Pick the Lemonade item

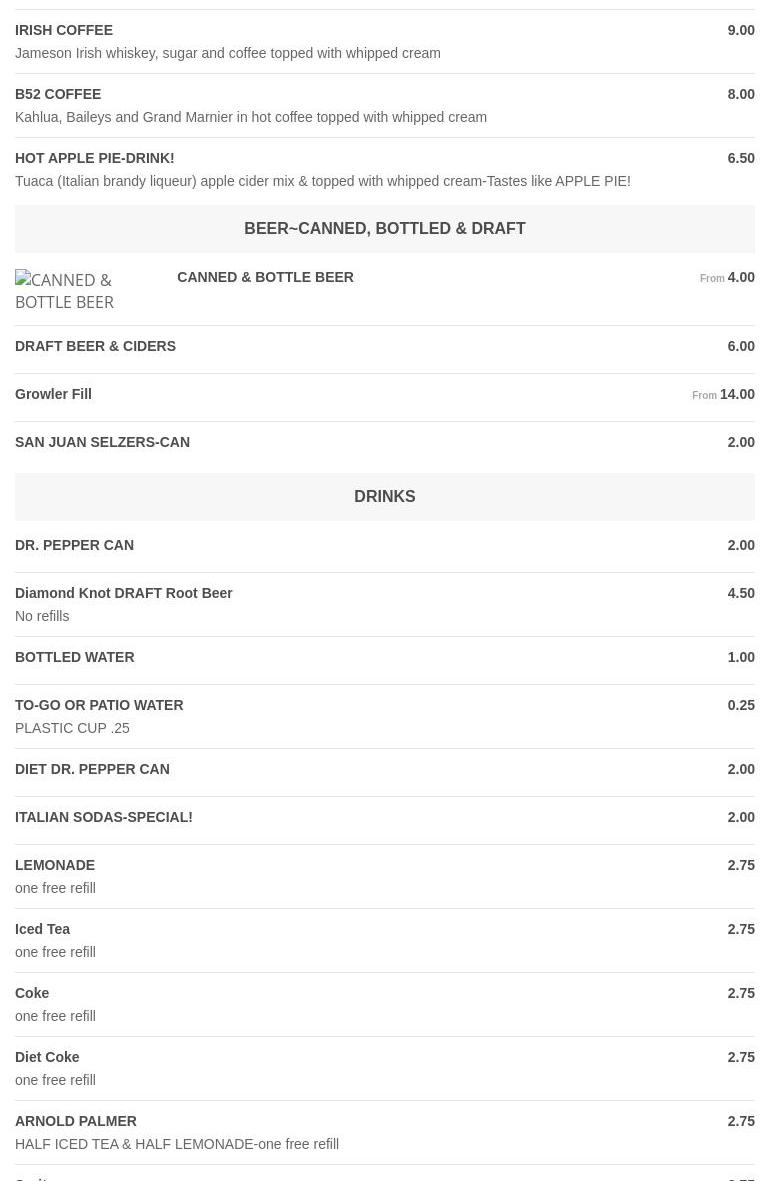click(x=55, y=865)
